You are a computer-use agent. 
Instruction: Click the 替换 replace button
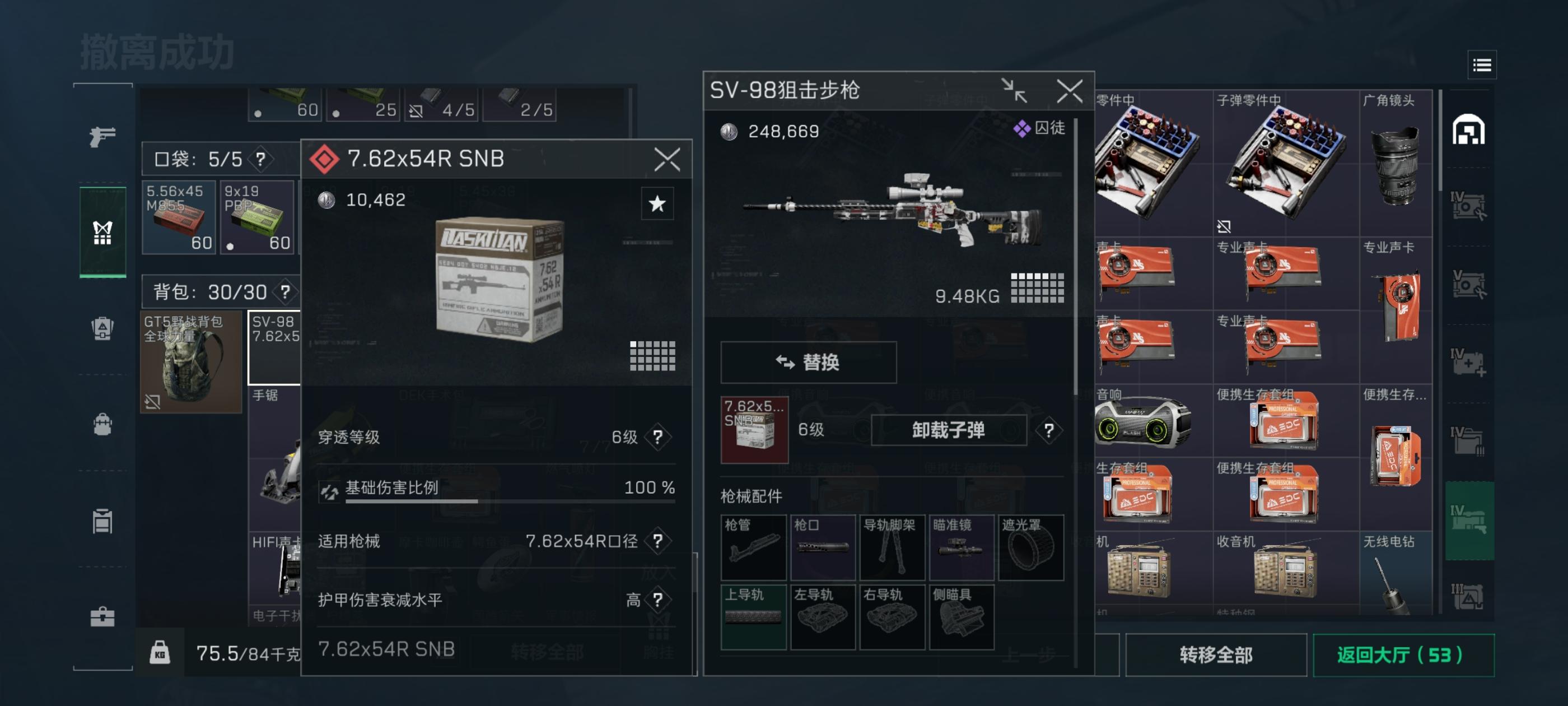(808, 363)
